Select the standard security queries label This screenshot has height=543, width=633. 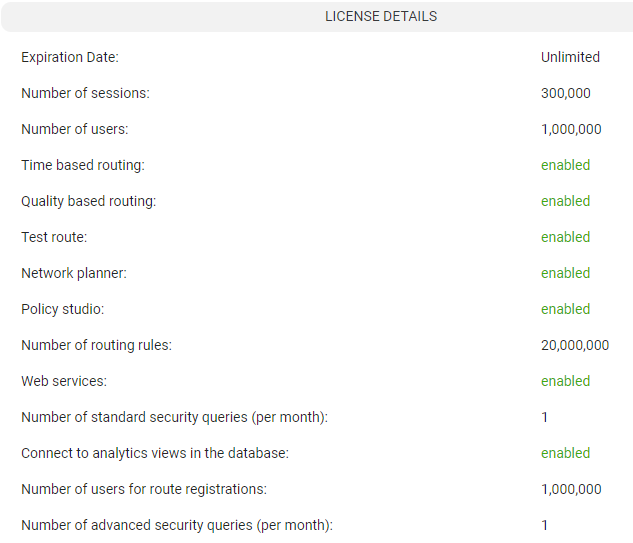coord(174,417)
